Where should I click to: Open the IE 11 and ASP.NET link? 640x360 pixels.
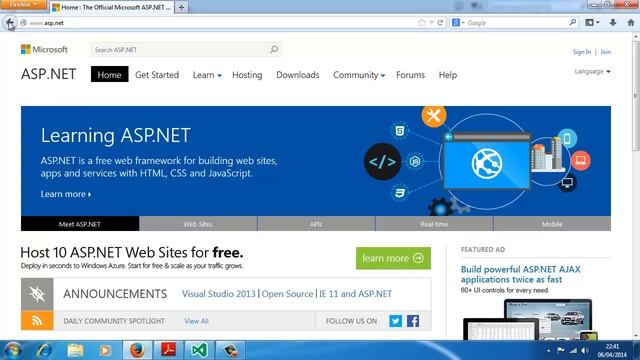[x=355, y=294]
